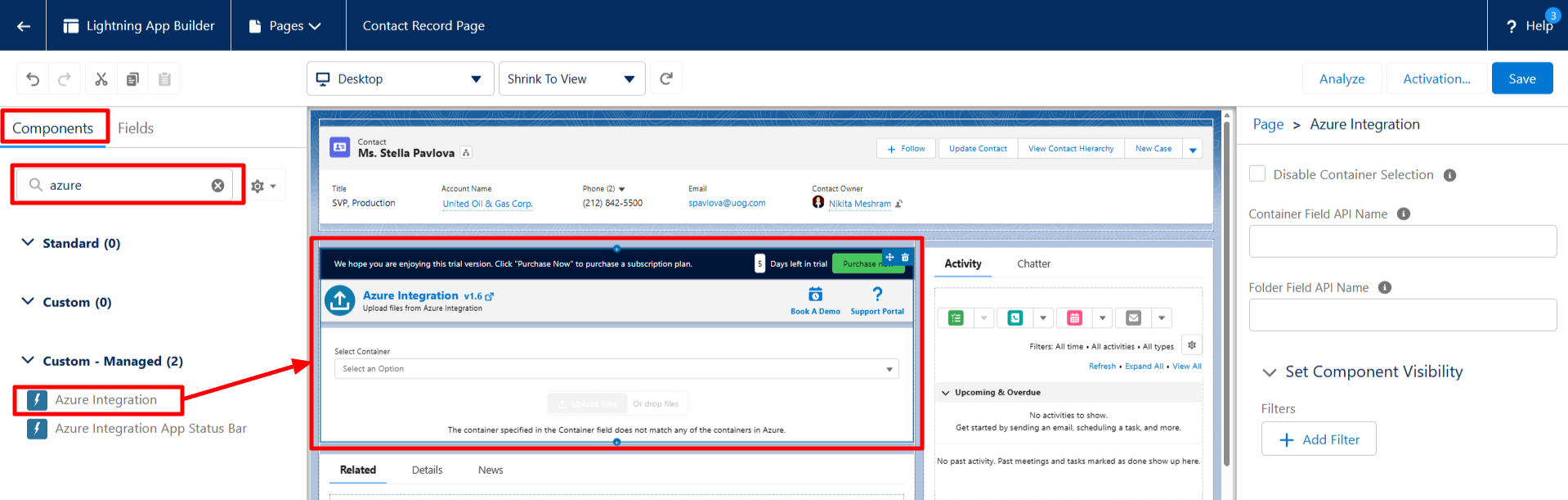Screen dimensions: 1568x500
Task: Collapse the Custom (0) section
Action: coord(28,302)
